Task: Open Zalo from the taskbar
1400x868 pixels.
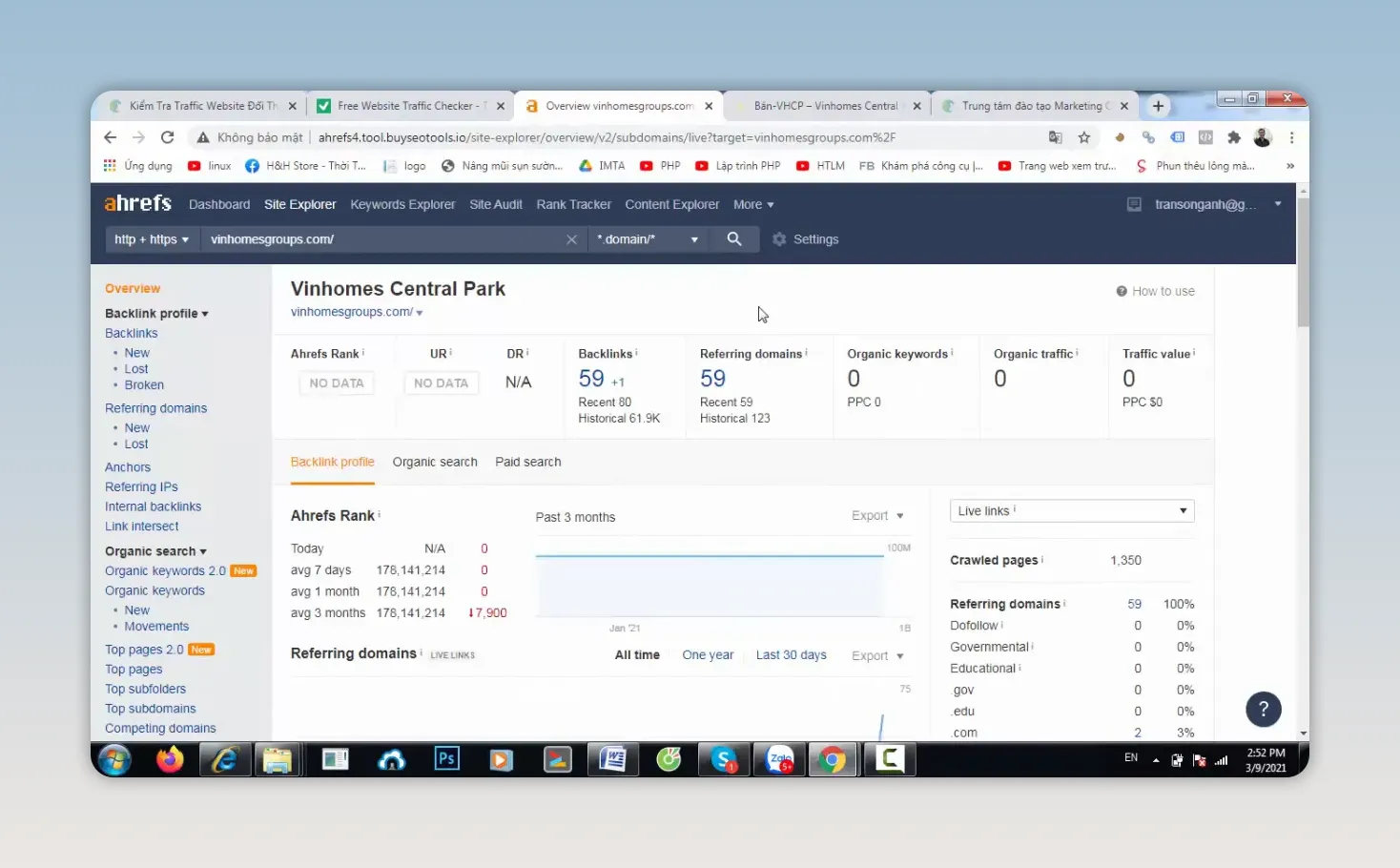Action: pos(780,760)
